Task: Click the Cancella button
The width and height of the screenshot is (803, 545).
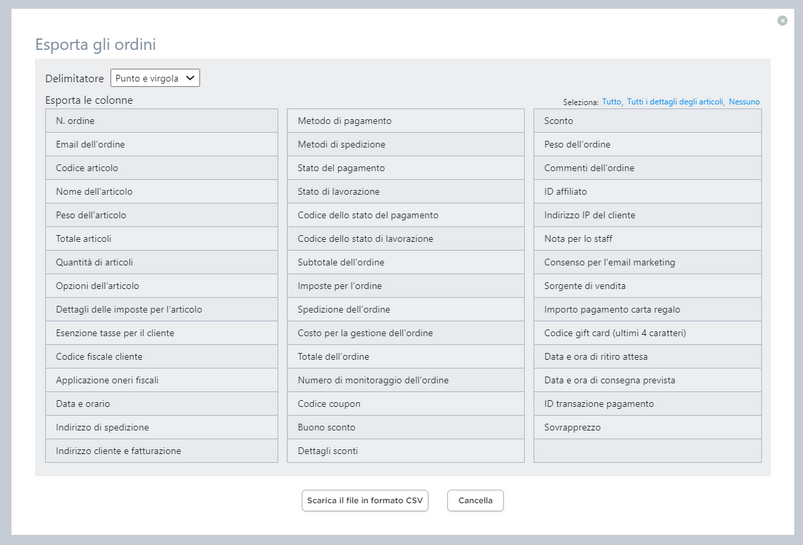Action: click(475, 500)
